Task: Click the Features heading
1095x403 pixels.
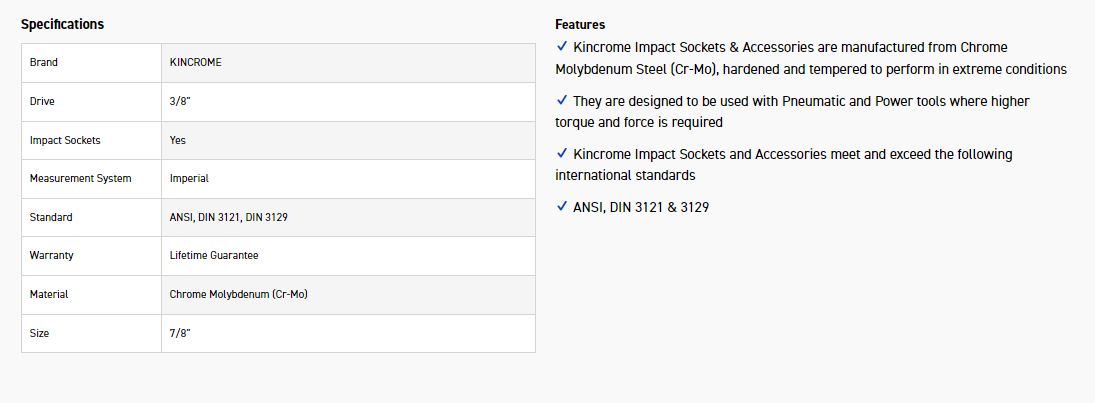Action: tap(580, 24)
